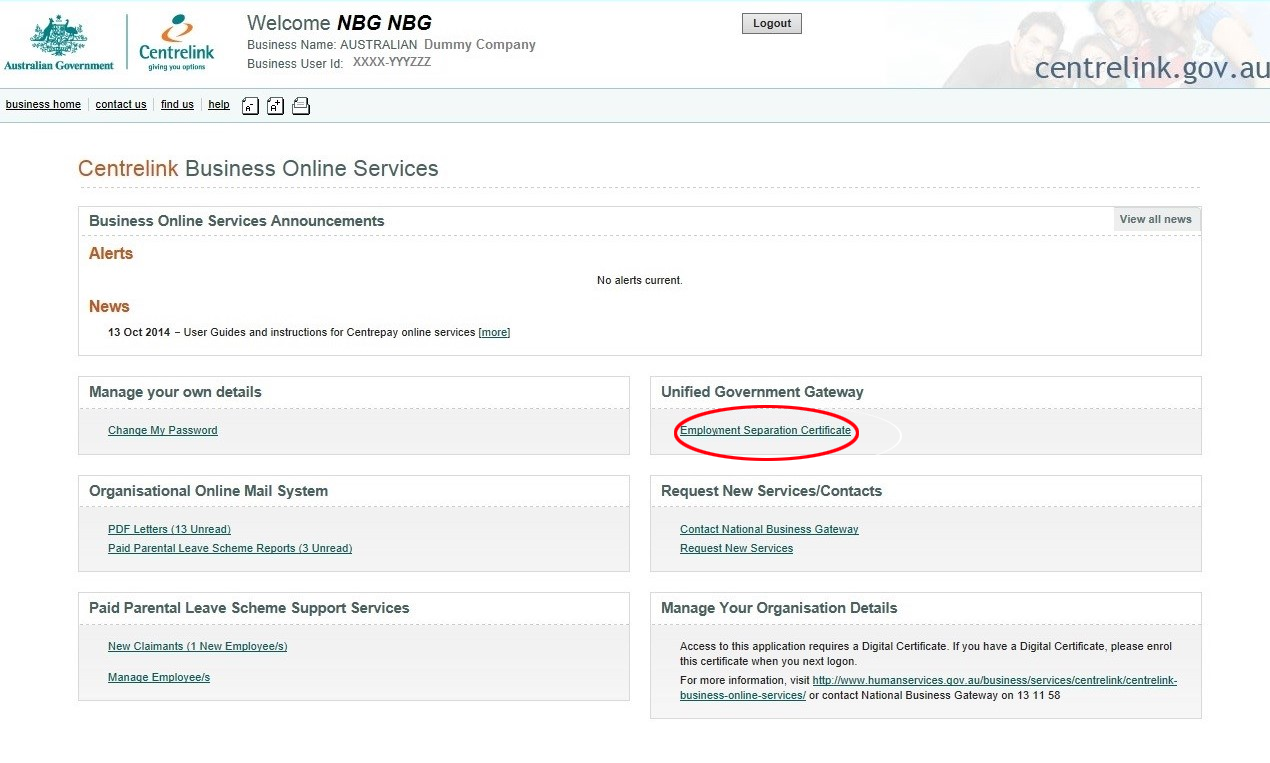Viewport: 1270px width, 763px height.
Task: Open the business home menu item
Action: tap(43, 104)
